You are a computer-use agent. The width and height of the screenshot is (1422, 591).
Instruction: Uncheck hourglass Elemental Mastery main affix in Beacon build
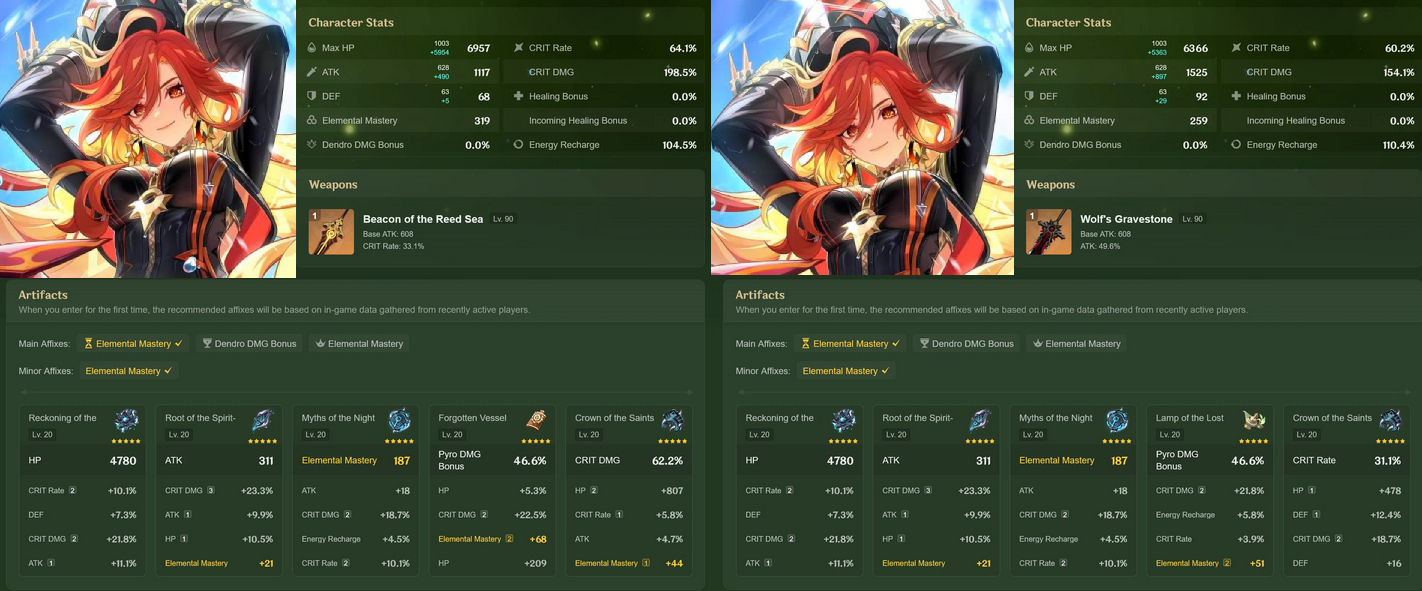133,343
